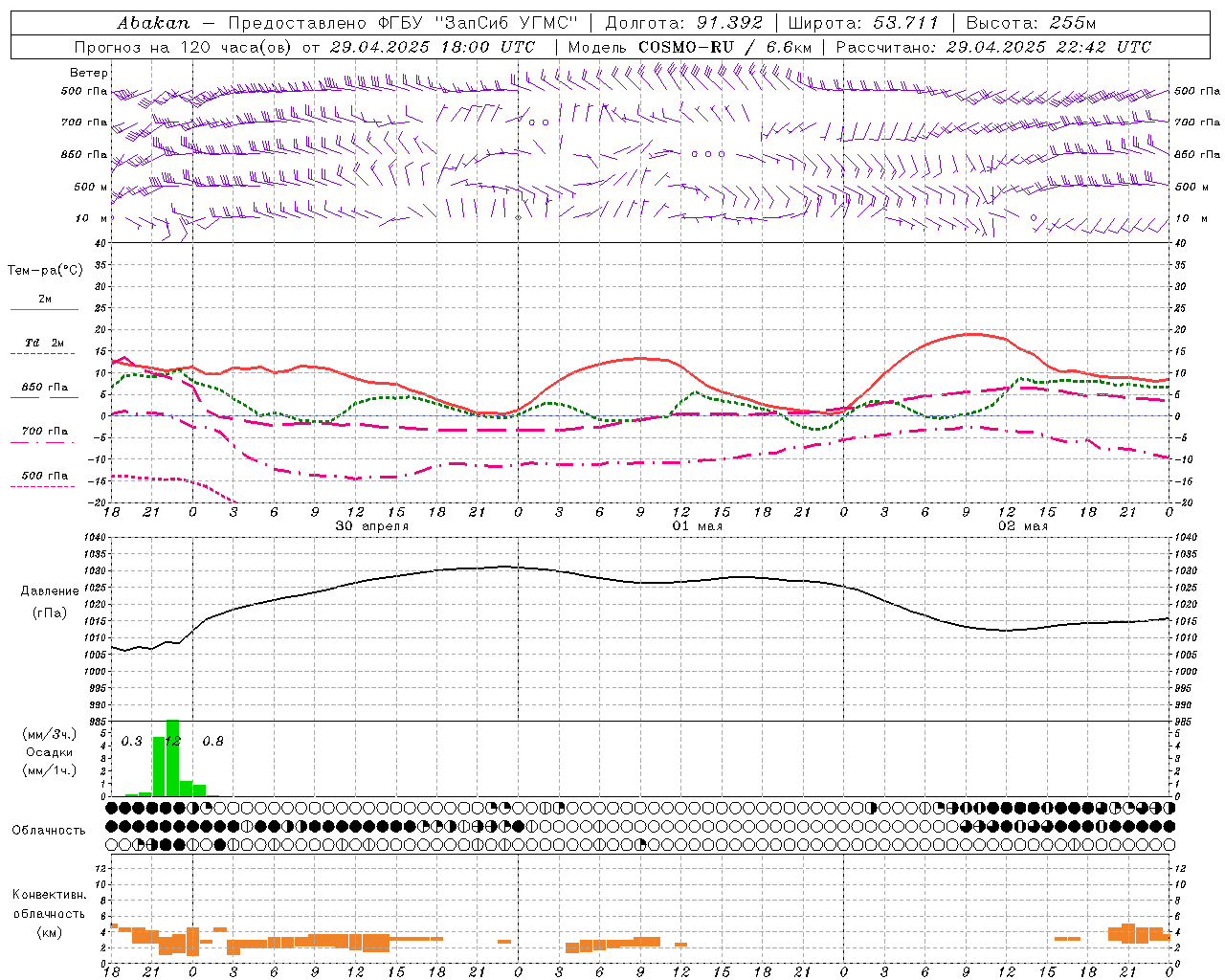
Task: Click the Осадки precipitation label
Action: point(49,752)
